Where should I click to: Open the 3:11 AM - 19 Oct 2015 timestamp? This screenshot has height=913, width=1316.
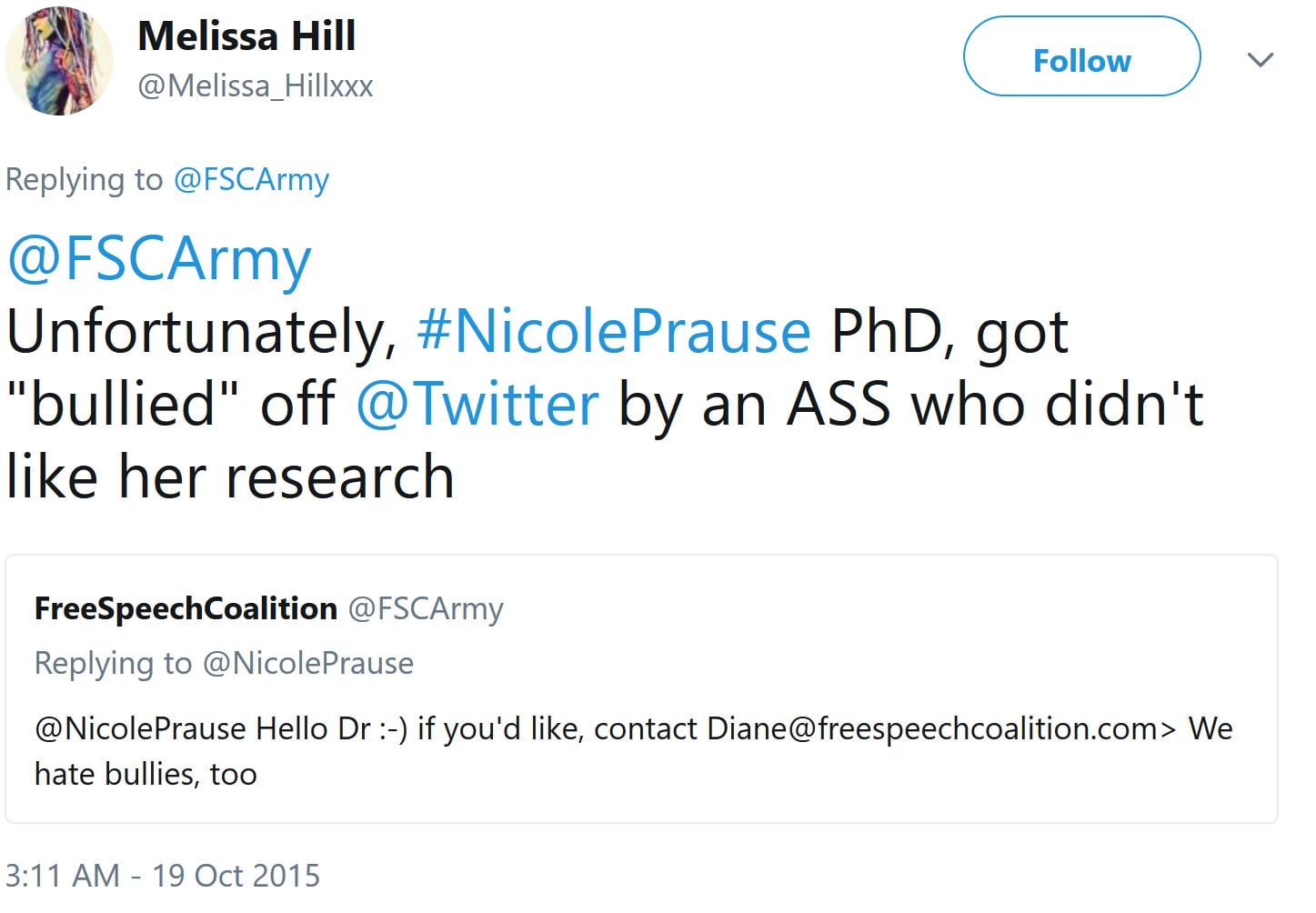[163, 876]
